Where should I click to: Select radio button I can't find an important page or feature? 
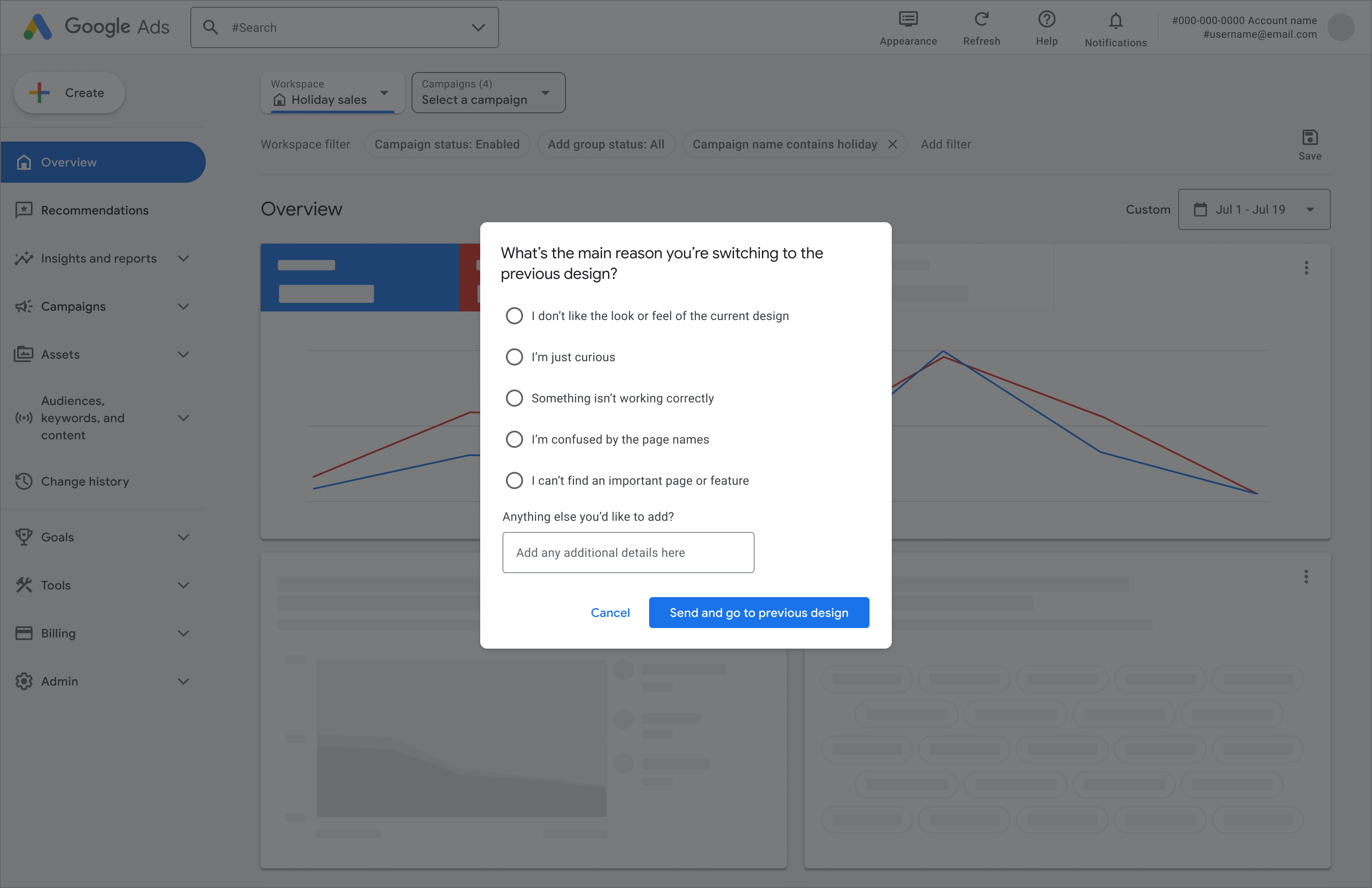coord(513,480)
